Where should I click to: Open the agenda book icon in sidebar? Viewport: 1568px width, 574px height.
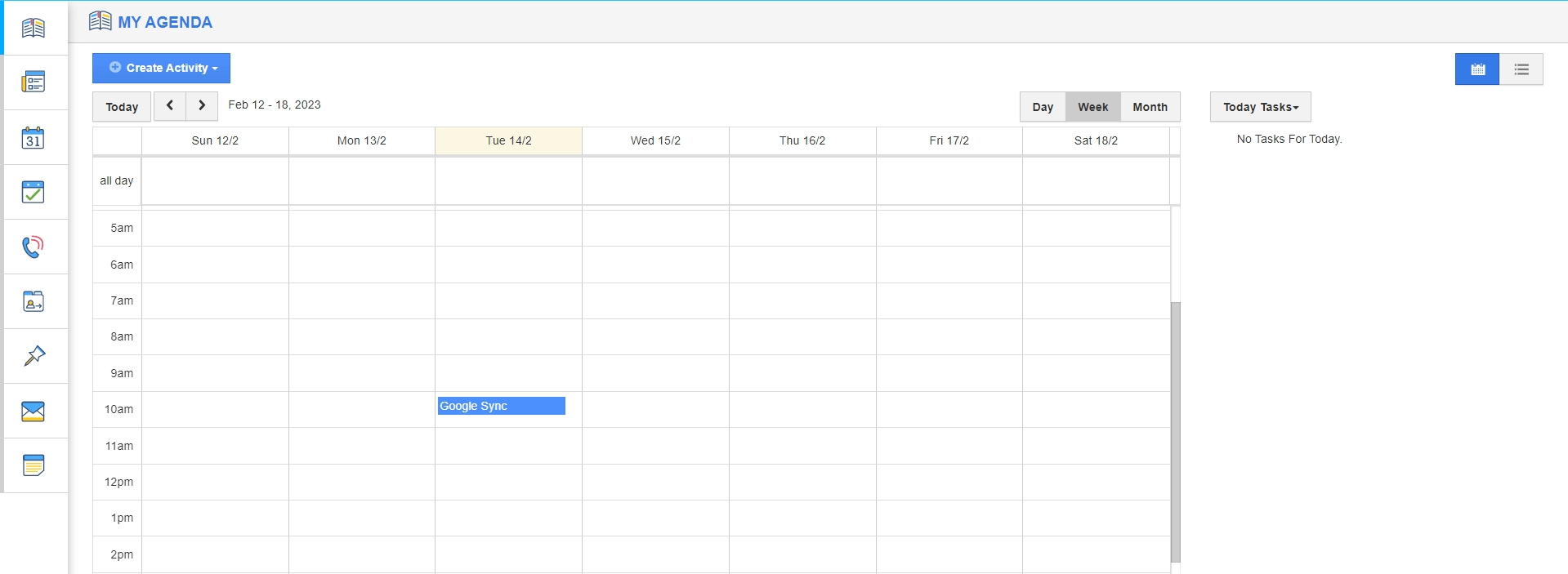click(34, 28)
